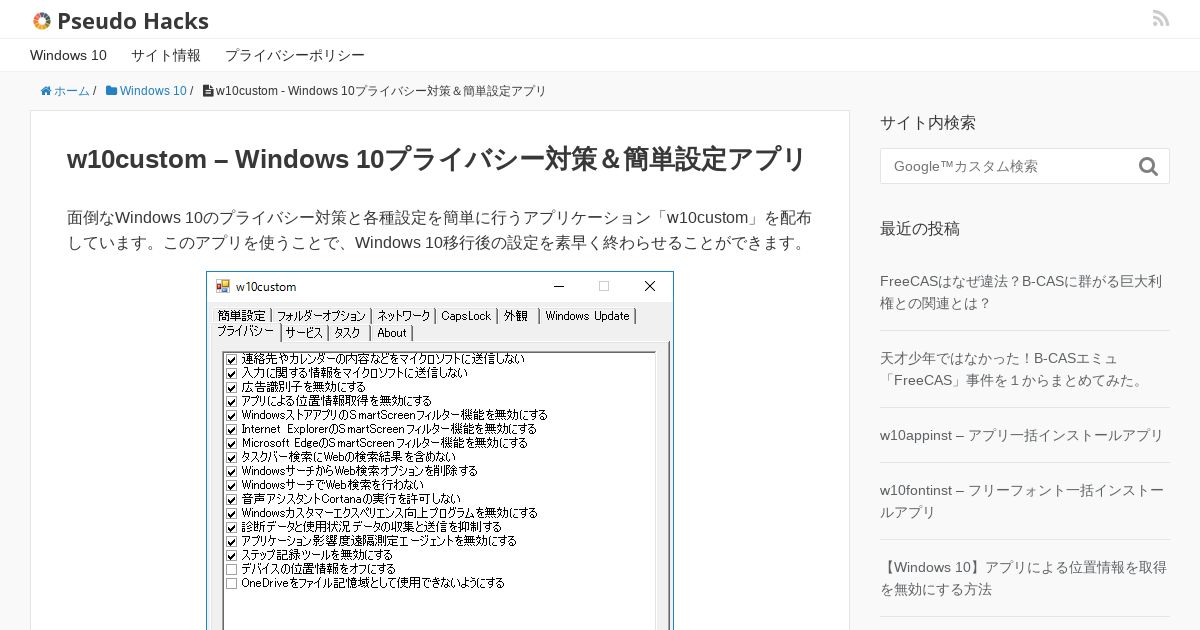Image resolution: width=1200 pixels, height=630 pixels.
Task: Uncheck タスクバー検索にWebの検索結果を含めない
Action: pyautogui.click(x=231, y=457)
